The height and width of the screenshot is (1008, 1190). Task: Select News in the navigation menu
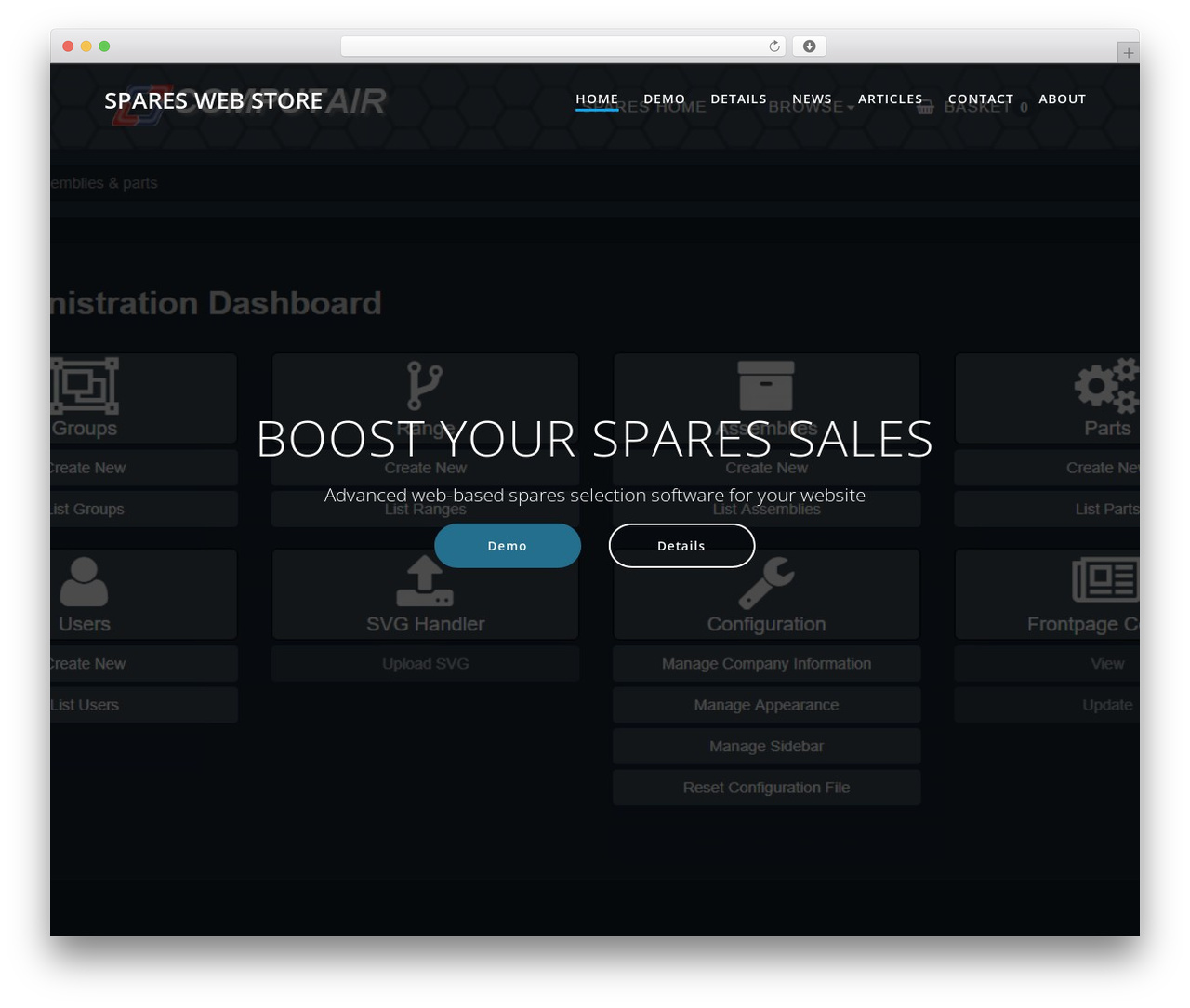[x=812, y=99]
